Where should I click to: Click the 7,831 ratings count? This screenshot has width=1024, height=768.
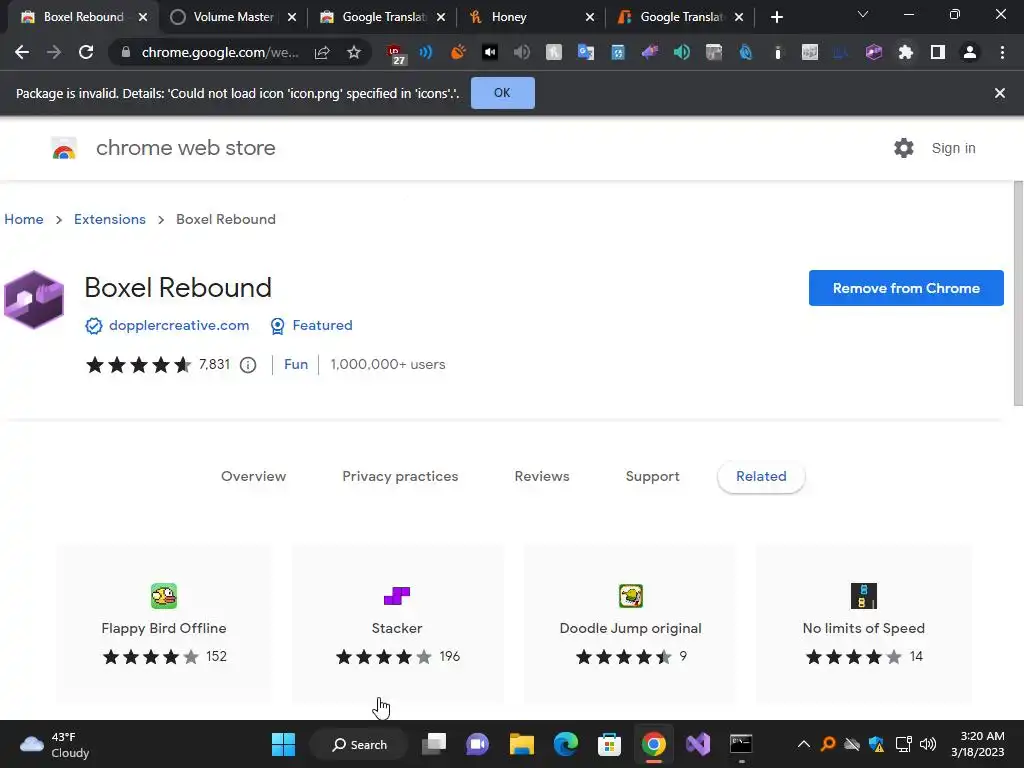coord(214,364)
